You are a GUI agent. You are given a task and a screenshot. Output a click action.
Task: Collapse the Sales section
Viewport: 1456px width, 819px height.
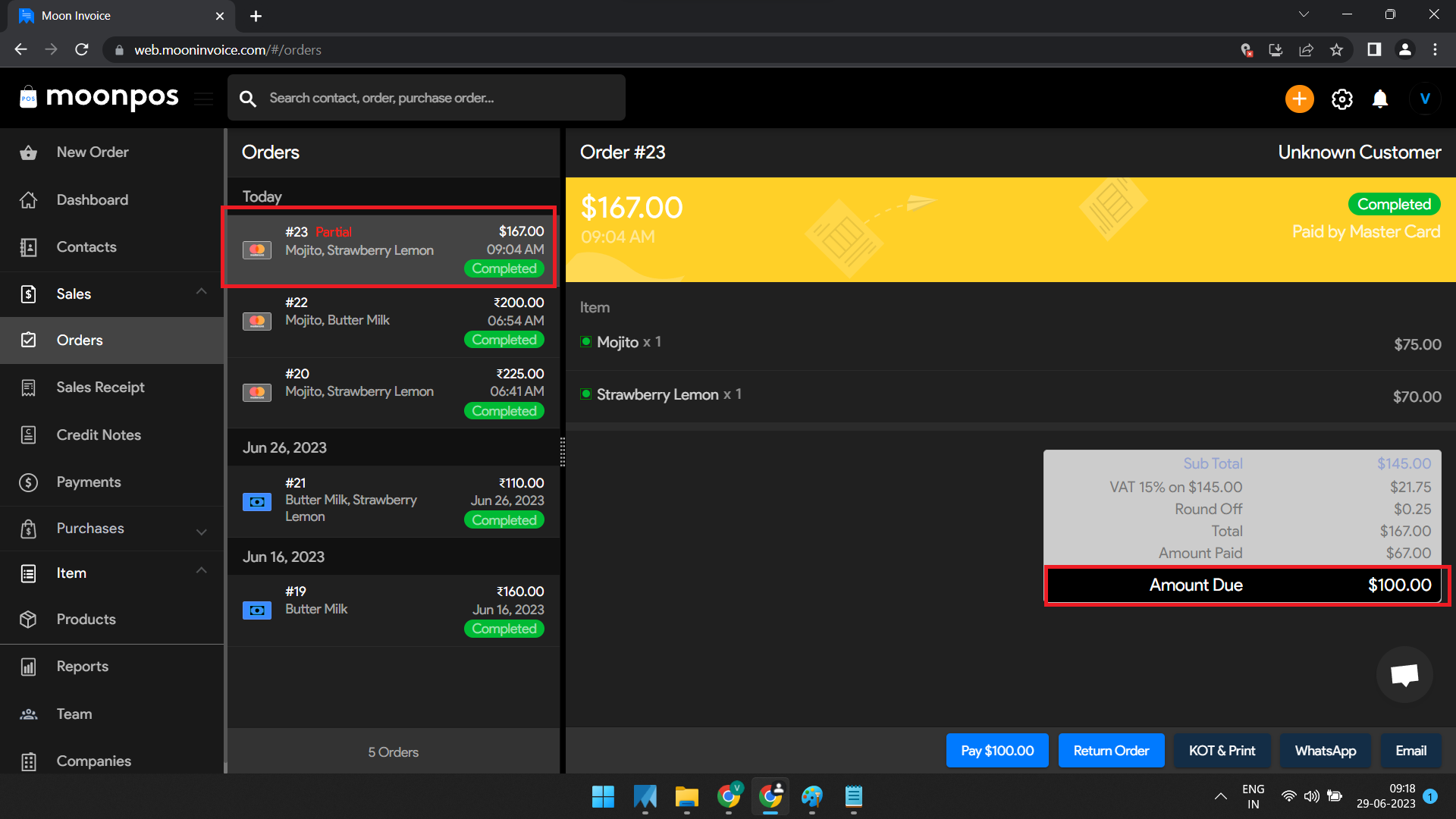(x=201, y=290)
